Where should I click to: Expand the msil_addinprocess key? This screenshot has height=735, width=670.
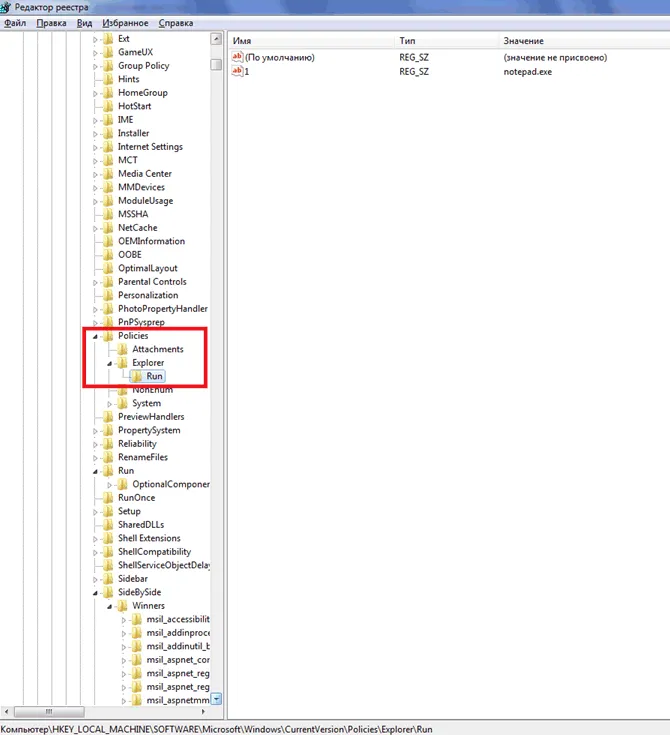124,634
